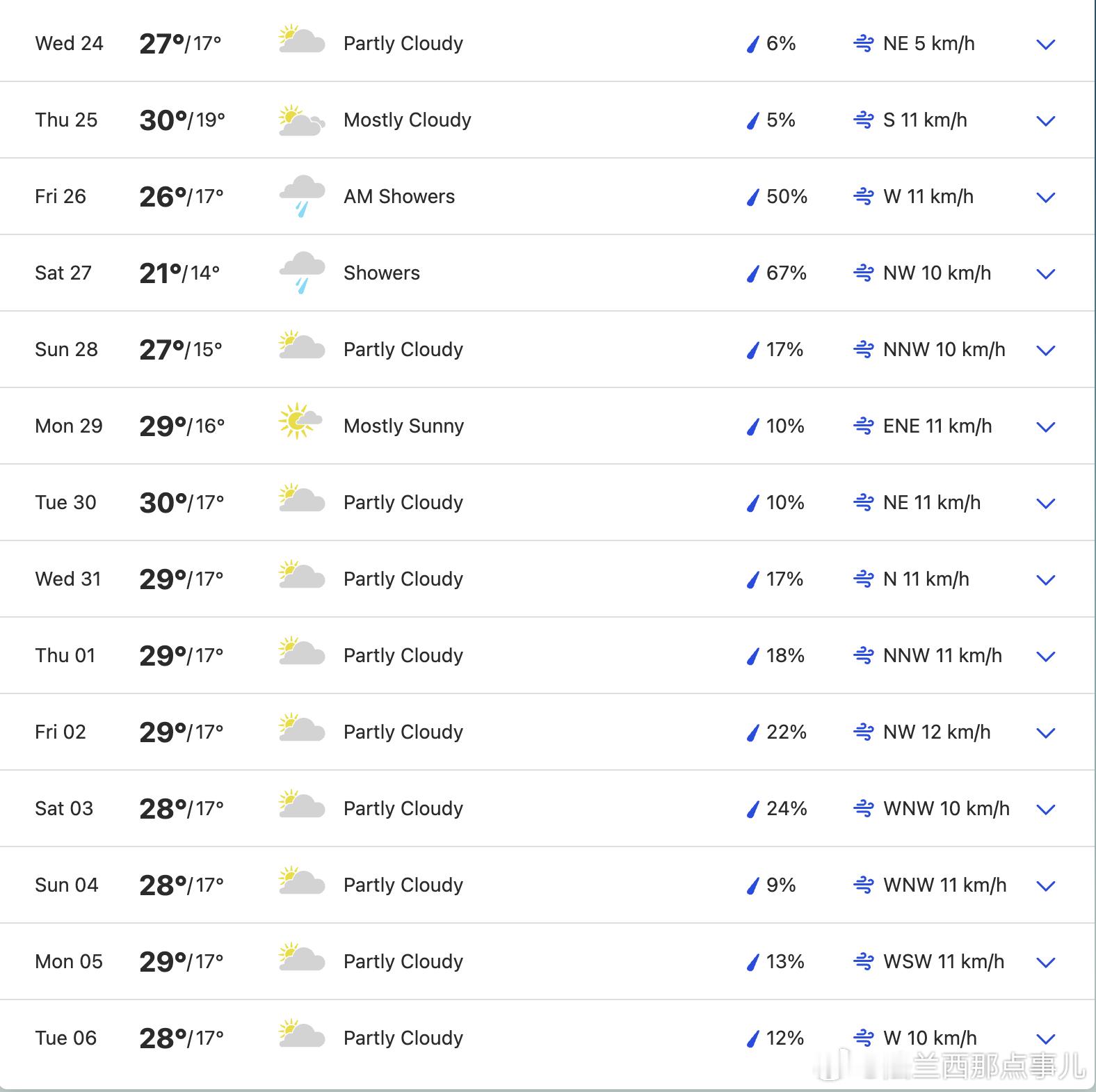Expand Tue 30 daily details arrow

pos(1045,504)
